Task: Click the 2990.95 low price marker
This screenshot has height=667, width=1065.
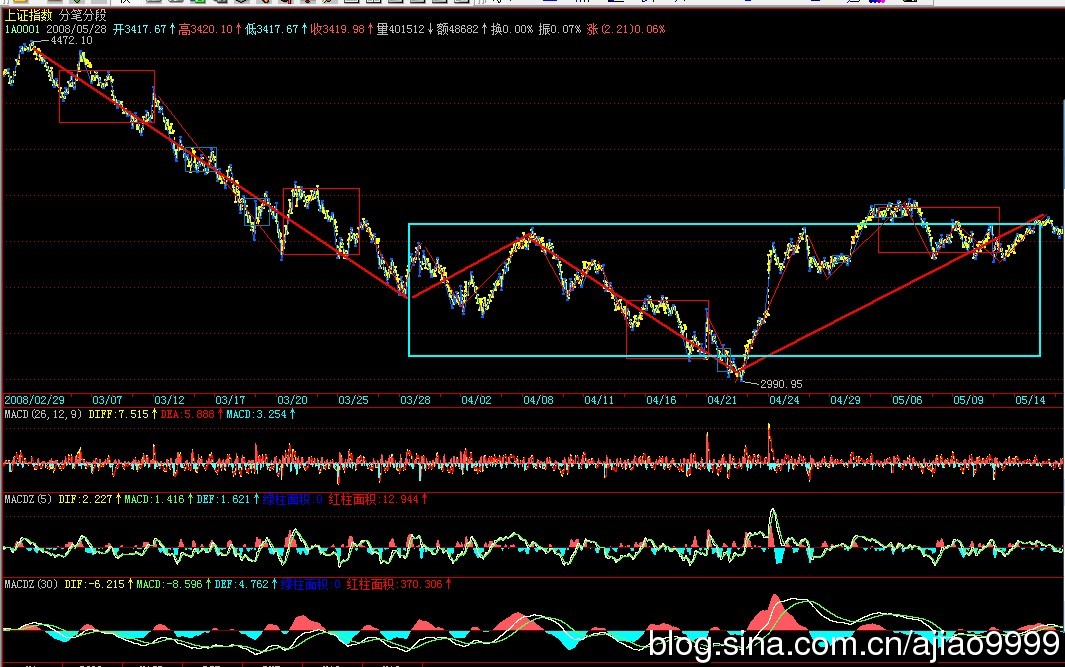Action: (x=781, y=384)
